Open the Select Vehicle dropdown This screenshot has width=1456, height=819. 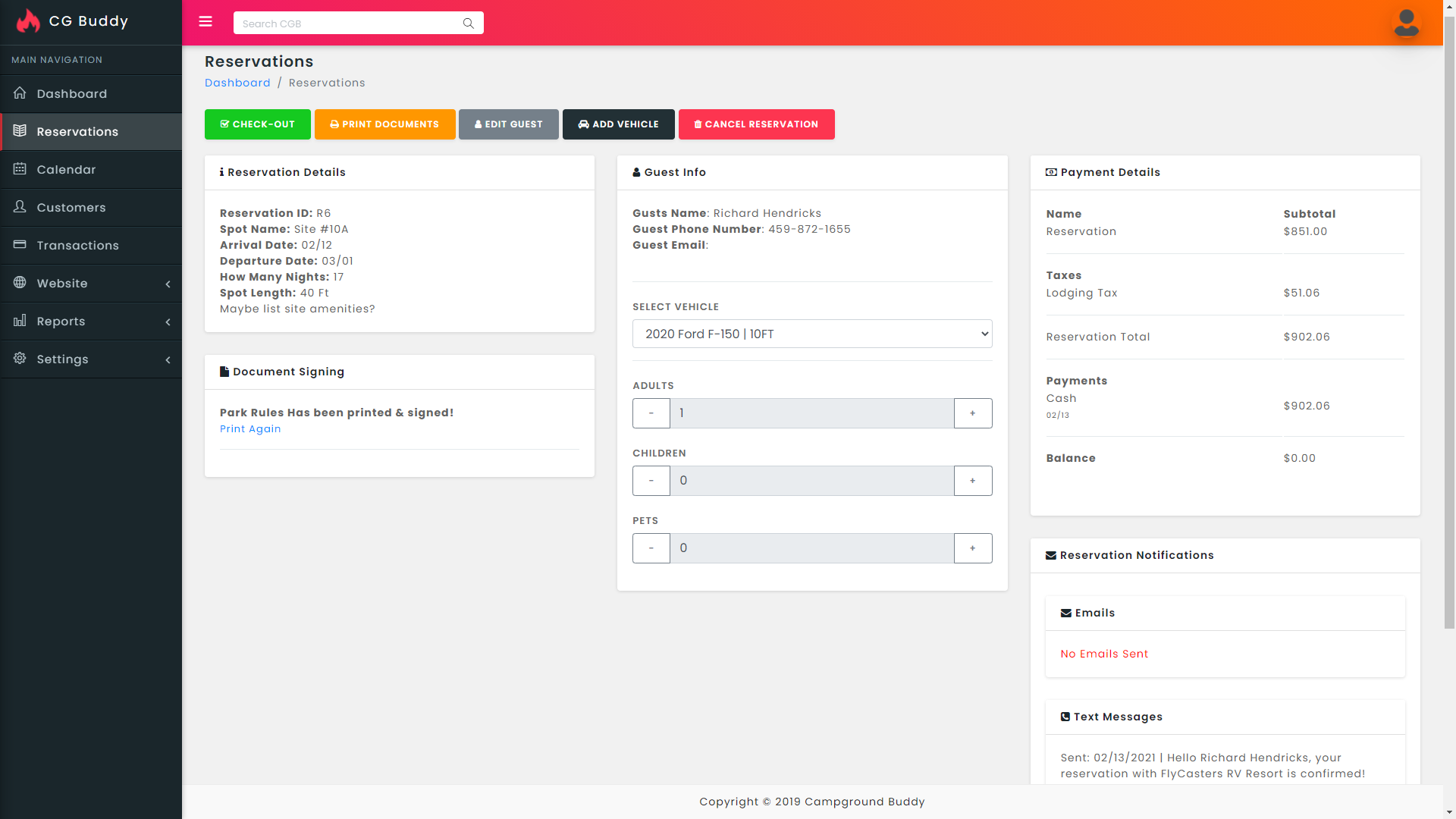point(812,334)
